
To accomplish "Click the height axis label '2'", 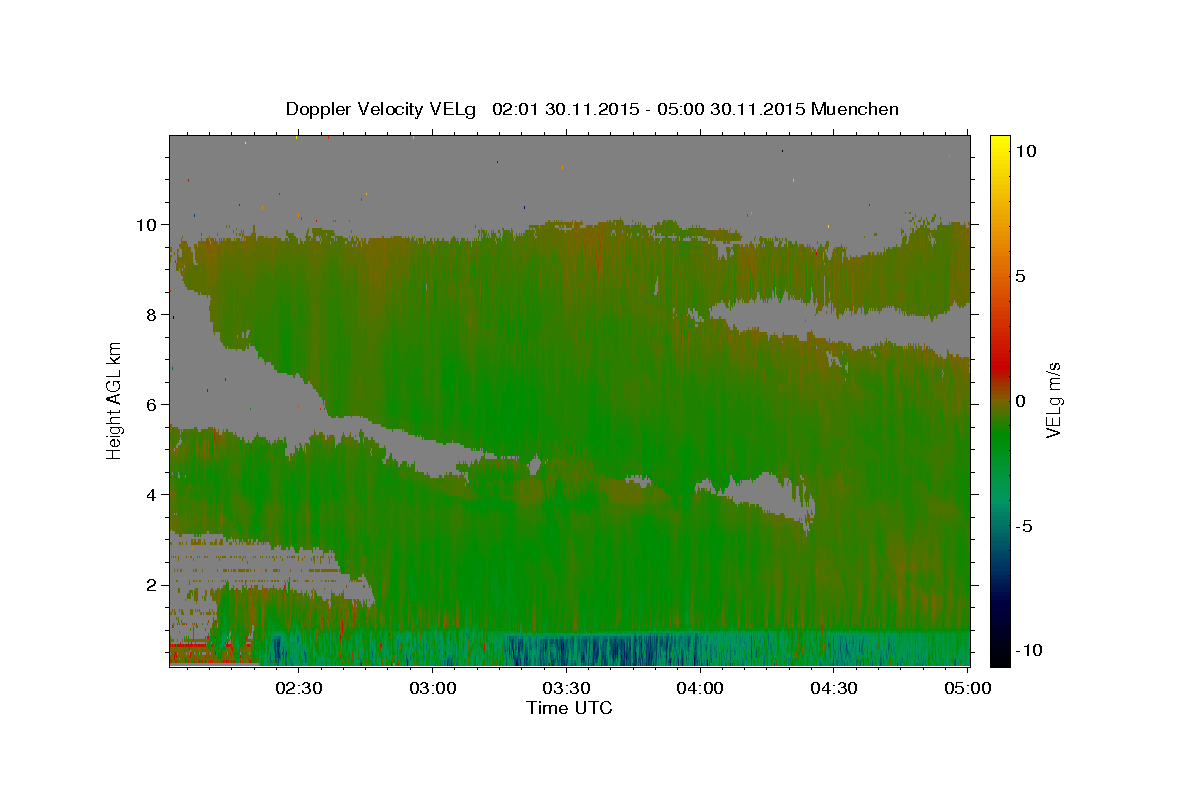I will tap(152, 584).
